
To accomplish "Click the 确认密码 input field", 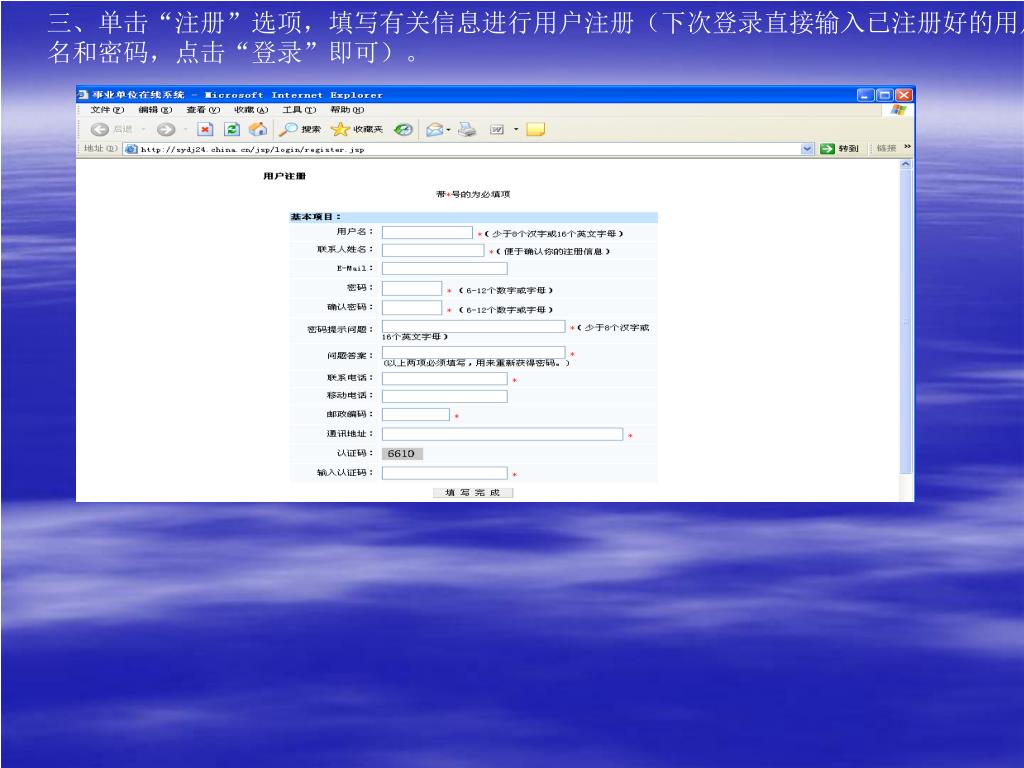I will coord(412,308).
